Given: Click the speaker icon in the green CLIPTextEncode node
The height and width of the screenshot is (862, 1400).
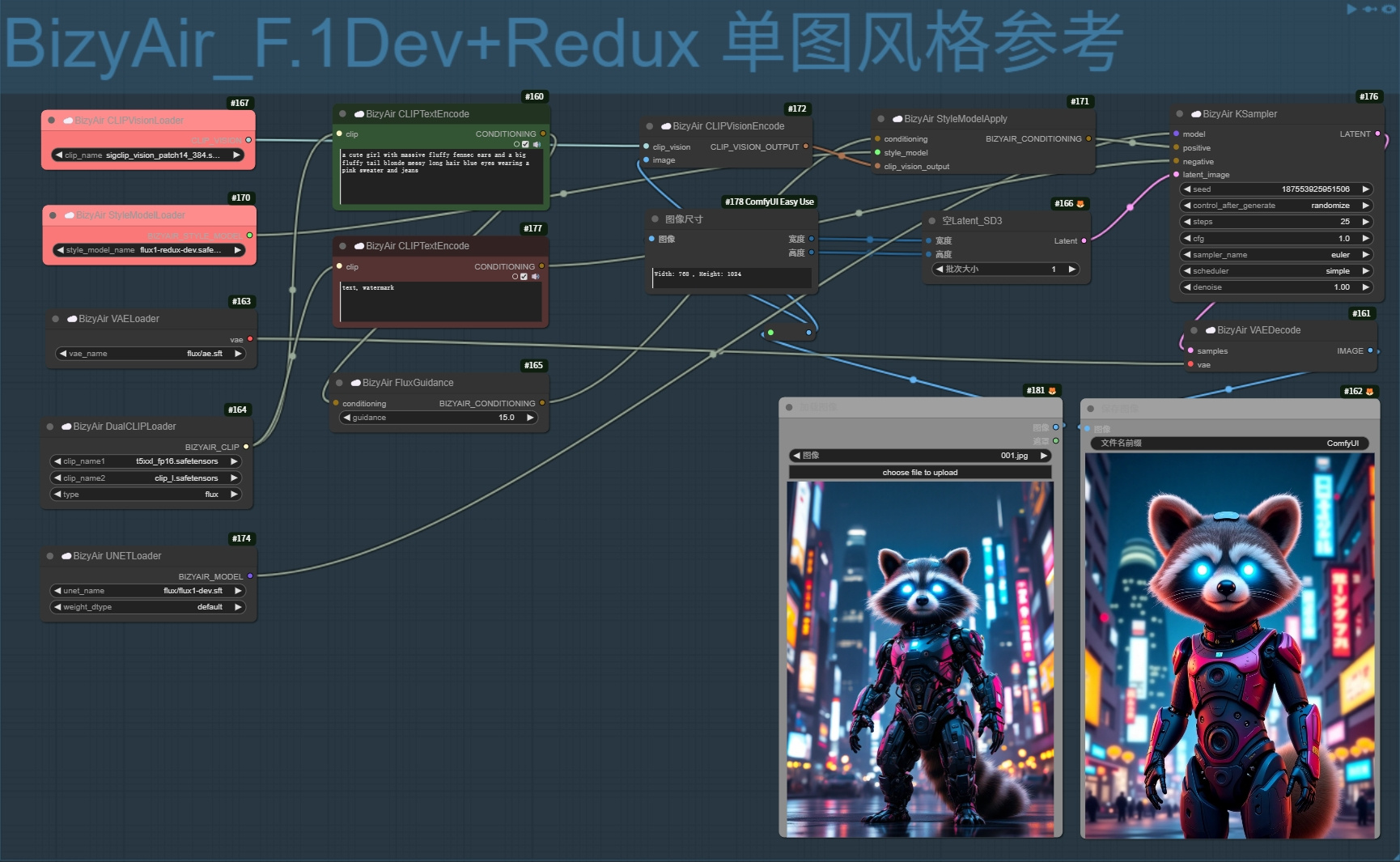Looking at the screenshot, I should 536,145.
